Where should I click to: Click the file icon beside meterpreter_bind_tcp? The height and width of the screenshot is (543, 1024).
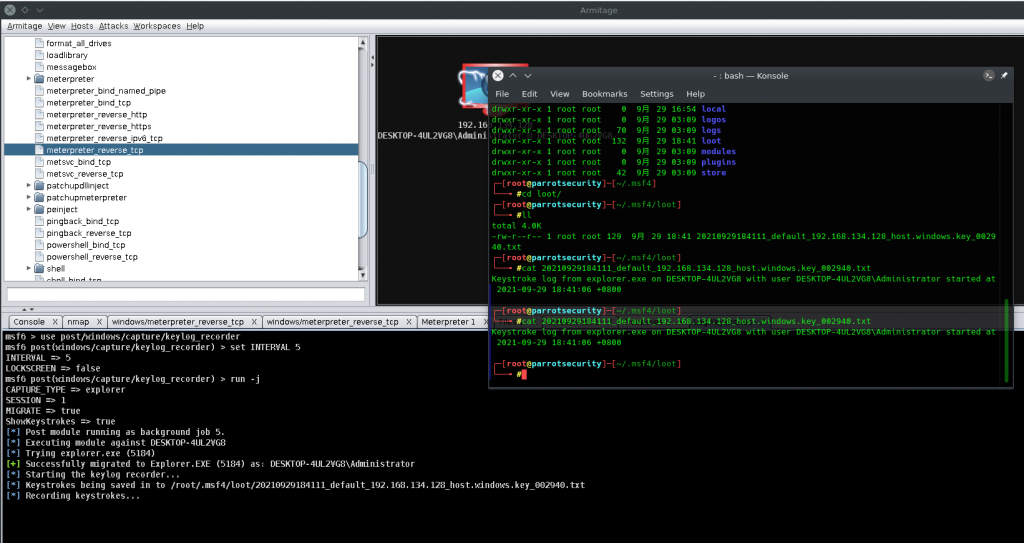coord(39,103)
